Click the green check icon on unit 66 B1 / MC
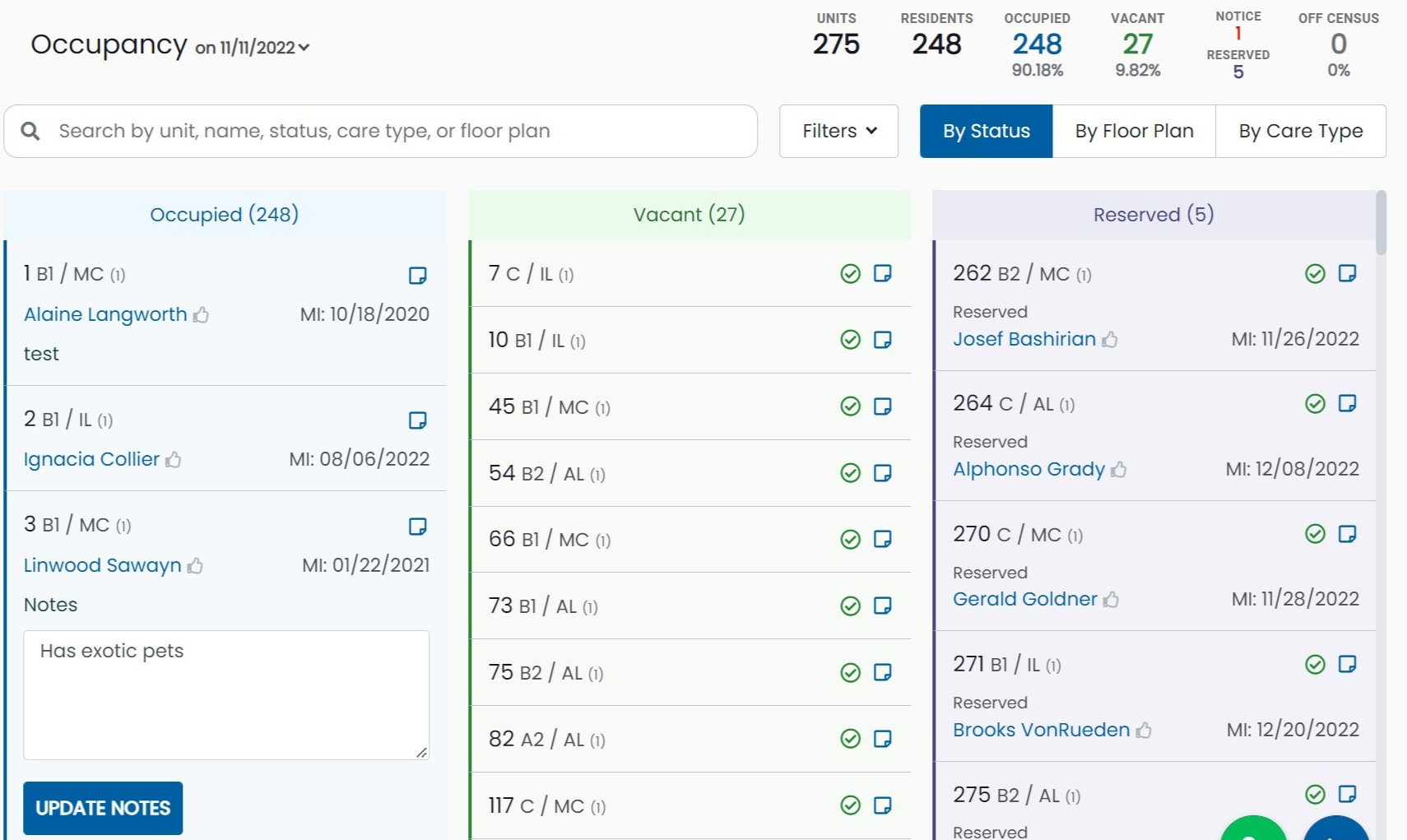1407x840 pixels. 851,539
